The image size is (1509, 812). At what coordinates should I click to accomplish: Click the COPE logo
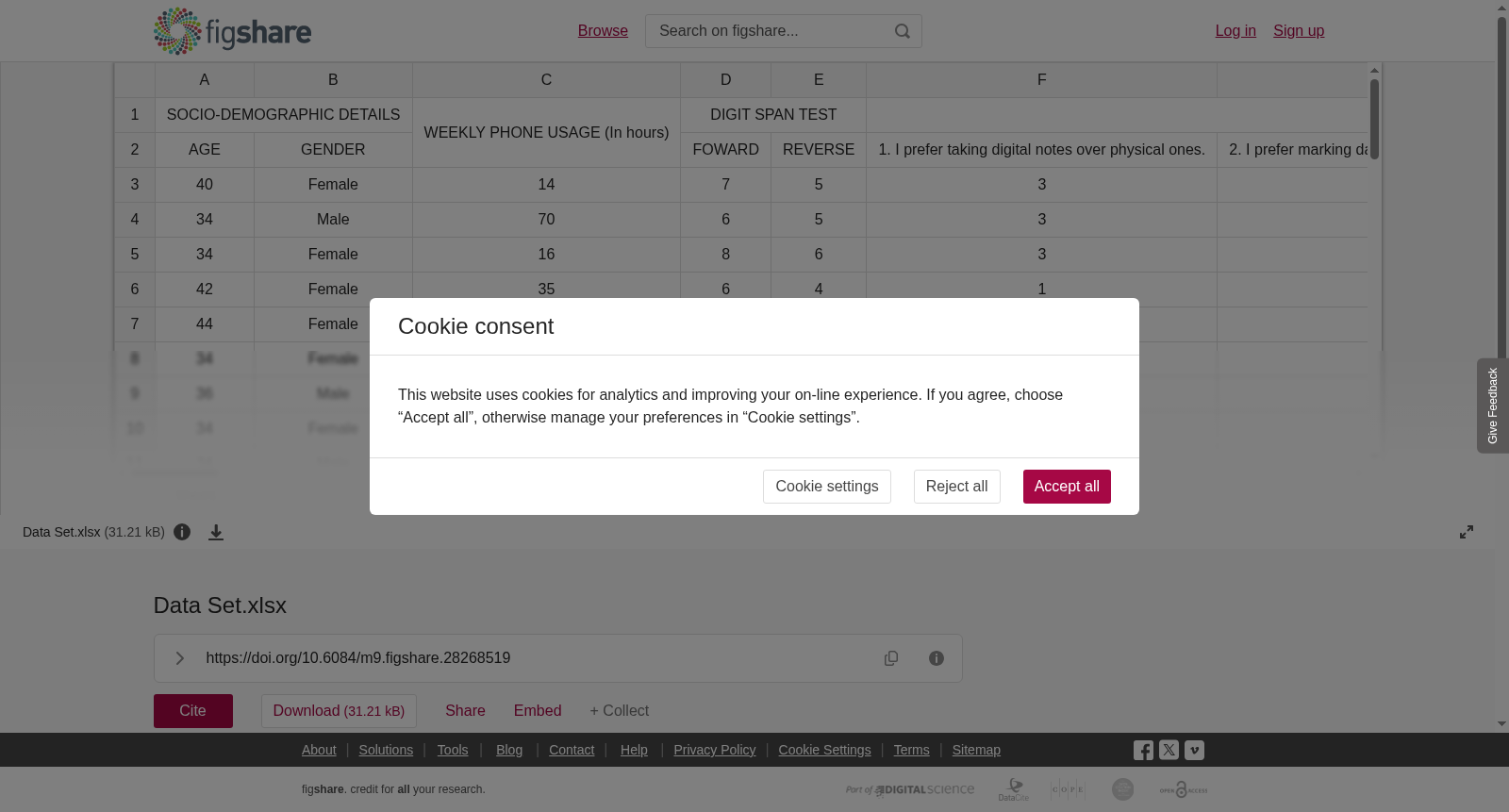coord(1068,789)
